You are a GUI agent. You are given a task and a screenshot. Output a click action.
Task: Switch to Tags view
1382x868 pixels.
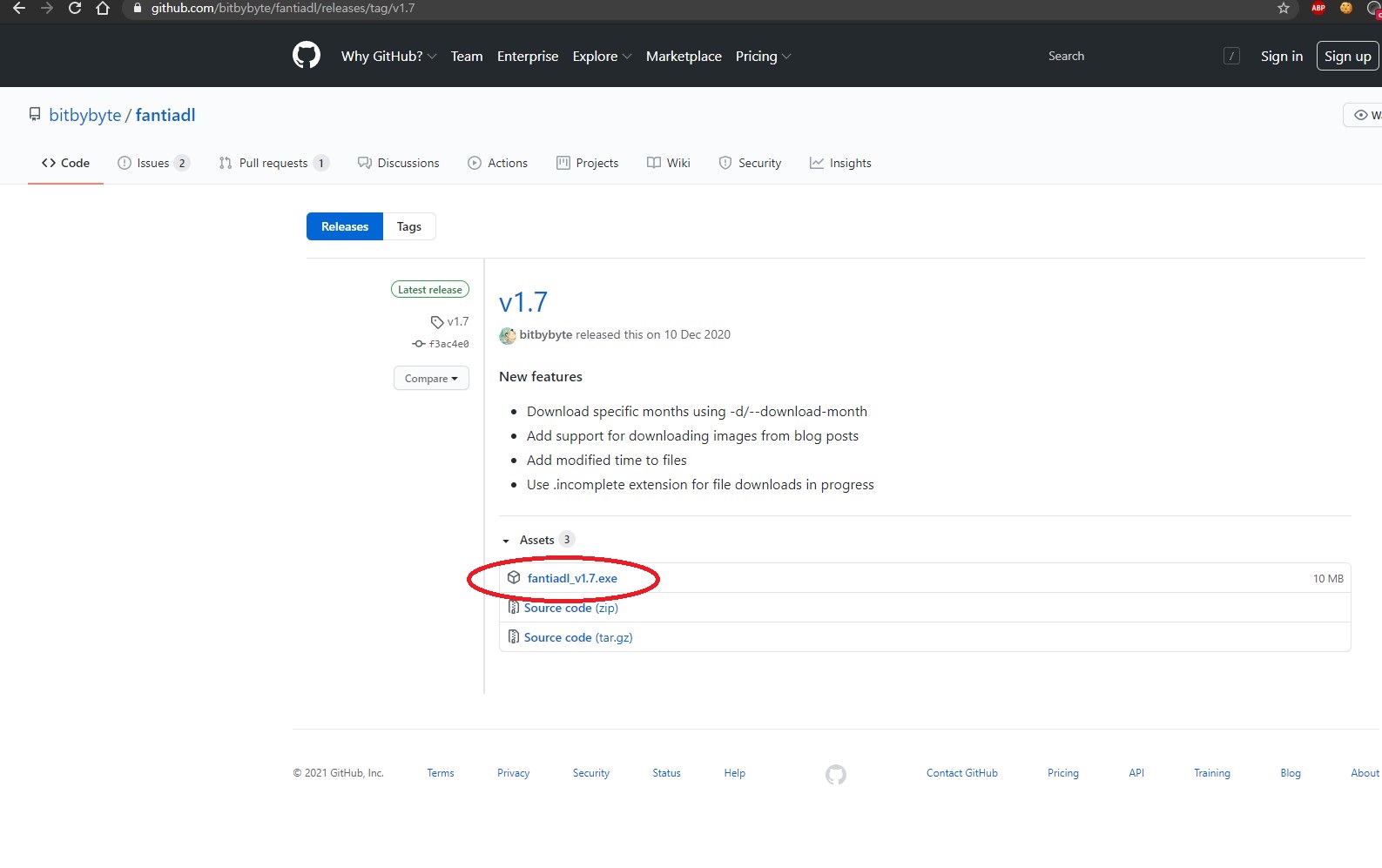pyautogui.click(x=409, y=226)
